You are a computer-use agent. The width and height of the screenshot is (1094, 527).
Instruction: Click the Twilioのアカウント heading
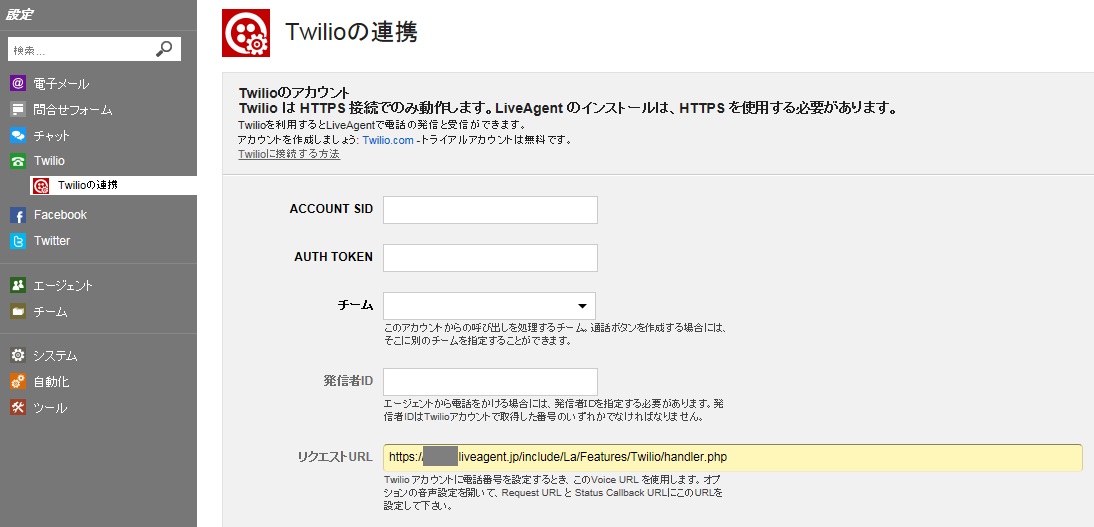(x=294, y=93)
